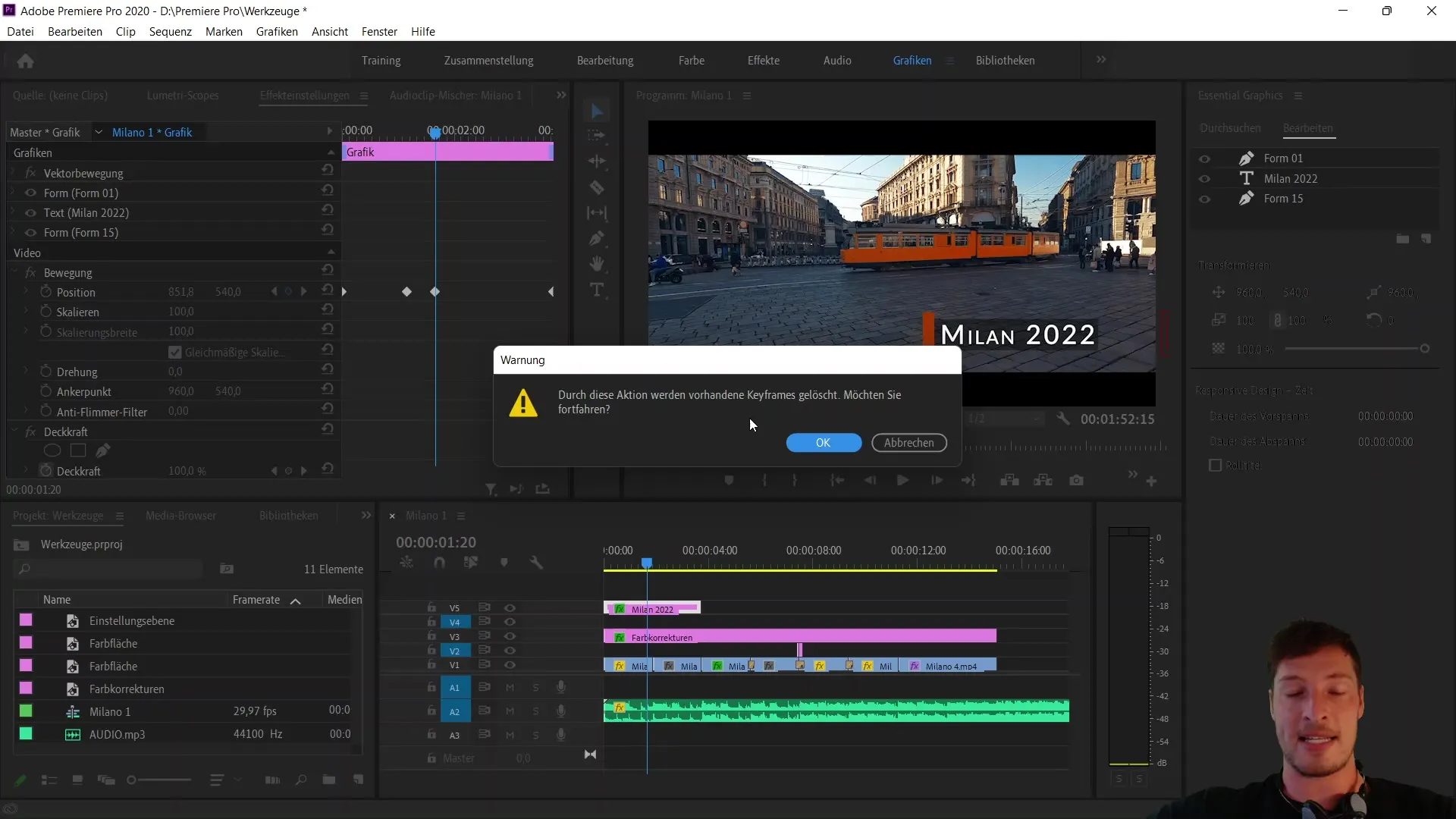Open the program monitor wrench settings
The width and height of the screenshot is (1456, 819).
1063,419
